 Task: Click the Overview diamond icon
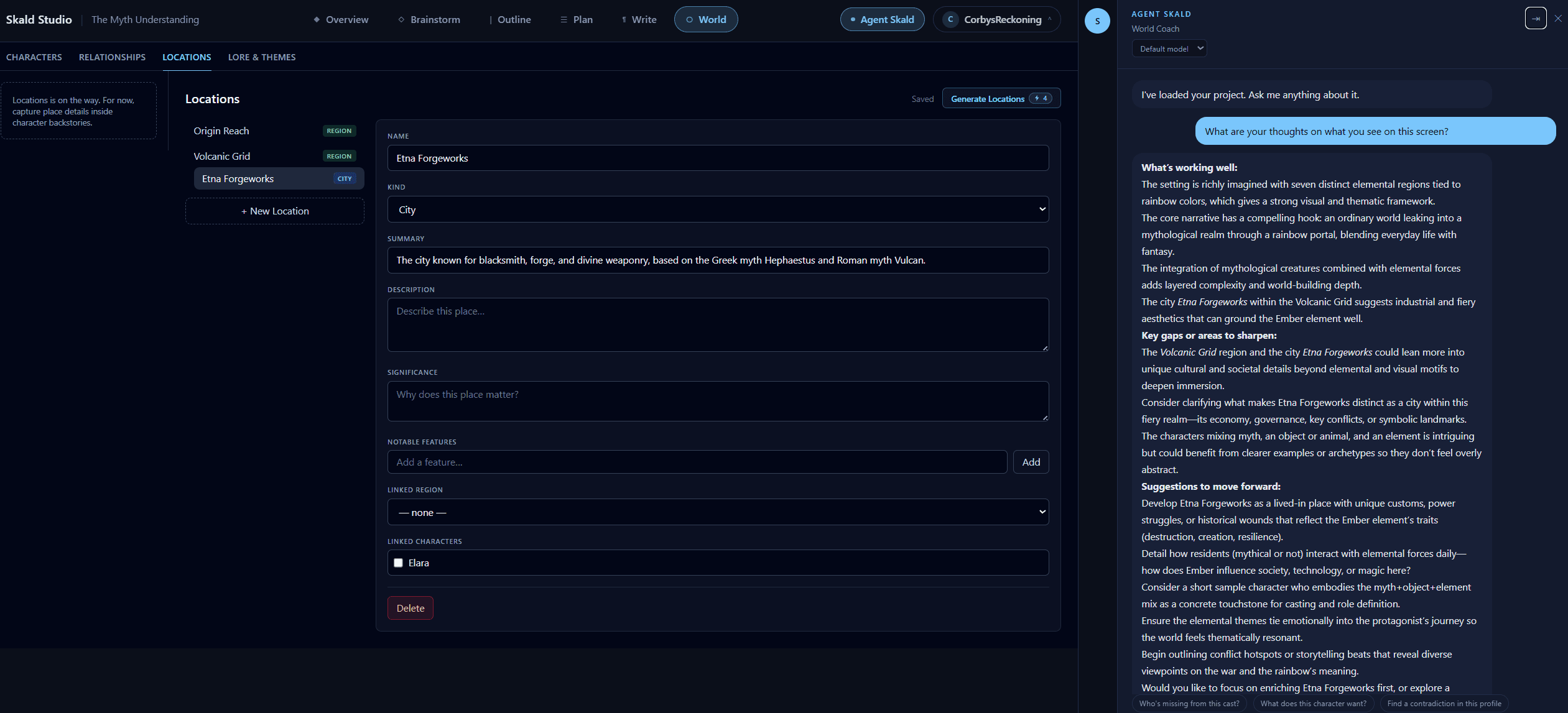(x=317, y=19)
